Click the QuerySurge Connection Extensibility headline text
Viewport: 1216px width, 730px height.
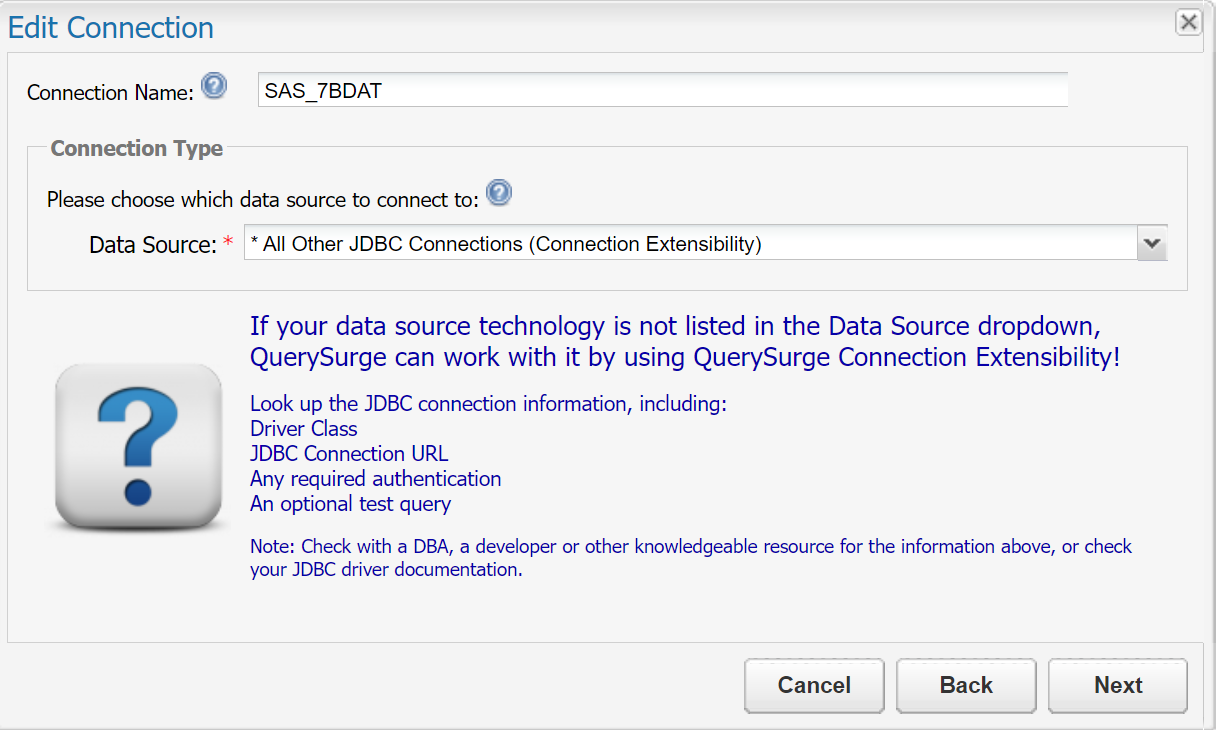point(684,342)
